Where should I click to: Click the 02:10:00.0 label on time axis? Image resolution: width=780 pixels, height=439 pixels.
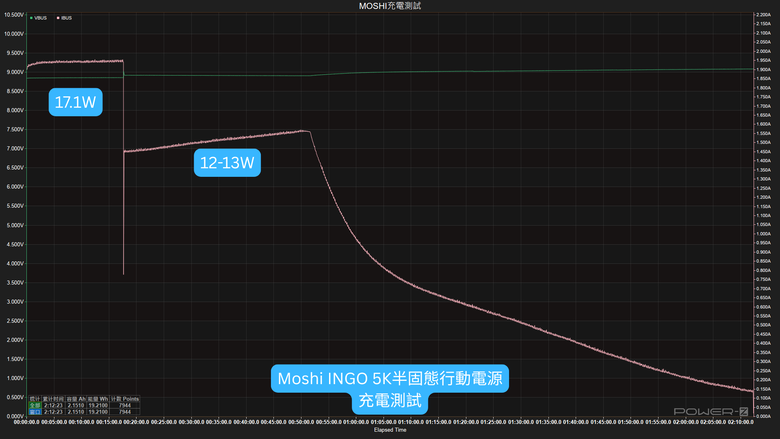pyautogui.click(x=741, y=422)
